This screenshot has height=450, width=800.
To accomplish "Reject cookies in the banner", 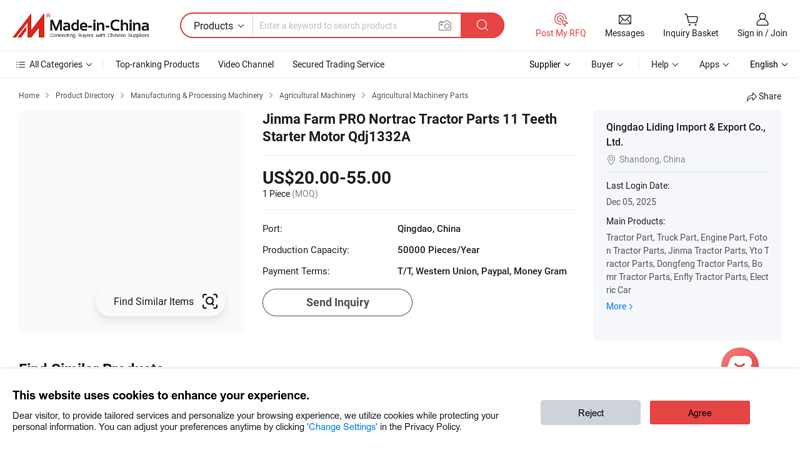I will click(590, 412).
